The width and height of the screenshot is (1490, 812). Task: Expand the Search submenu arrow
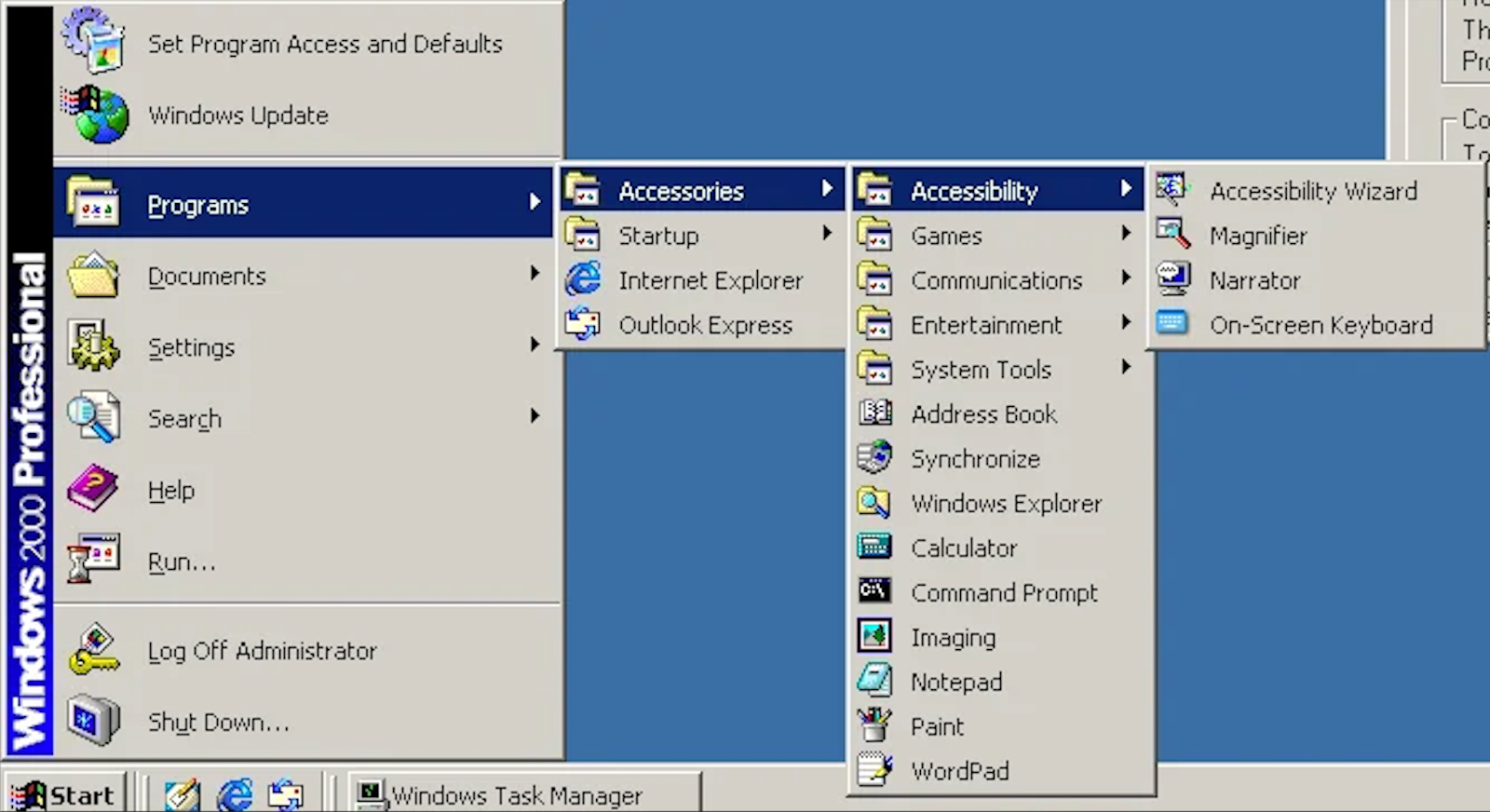(535, 415)
